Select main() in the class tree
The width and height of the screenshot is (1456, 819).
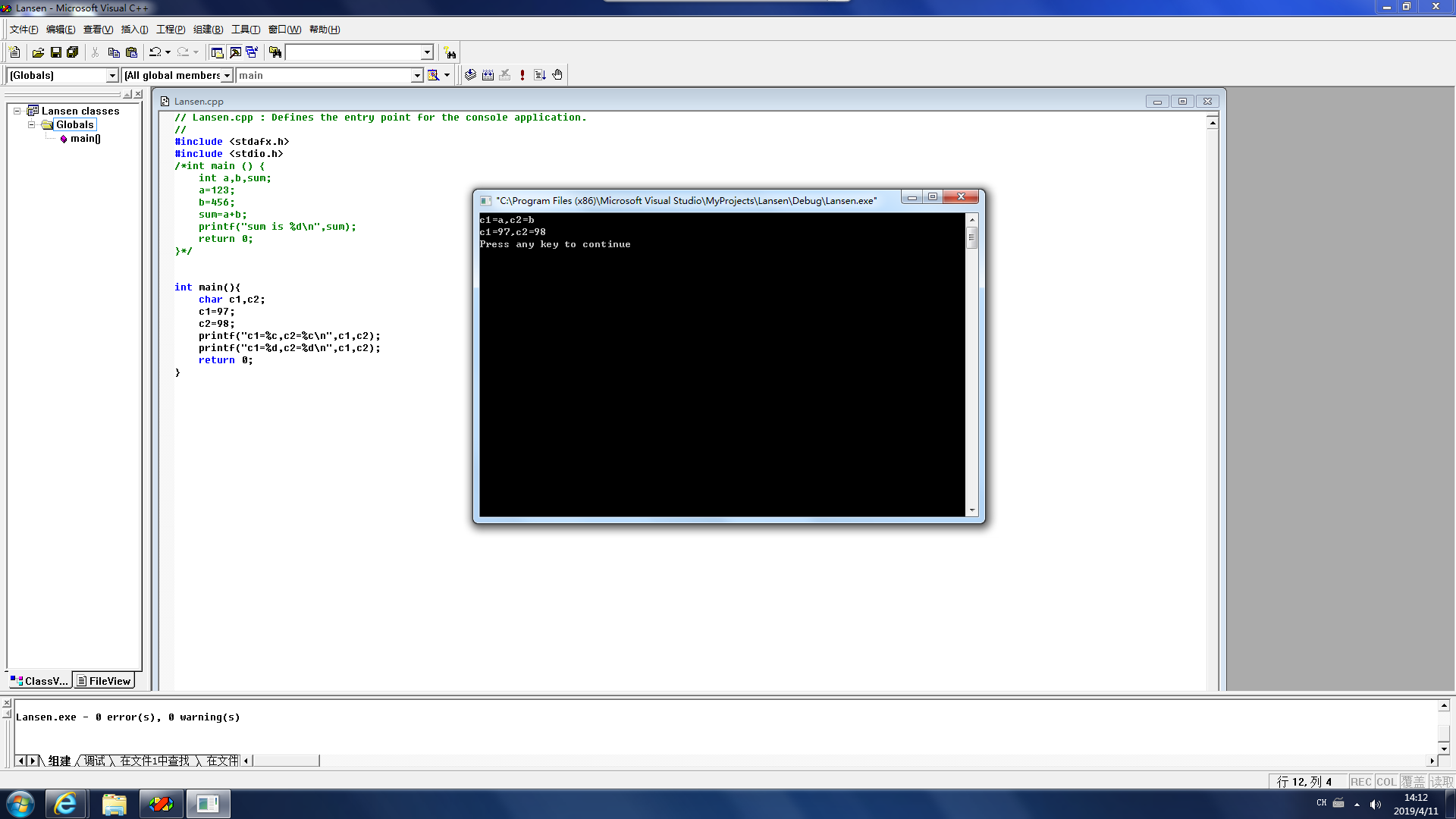(x=85, y=139)
